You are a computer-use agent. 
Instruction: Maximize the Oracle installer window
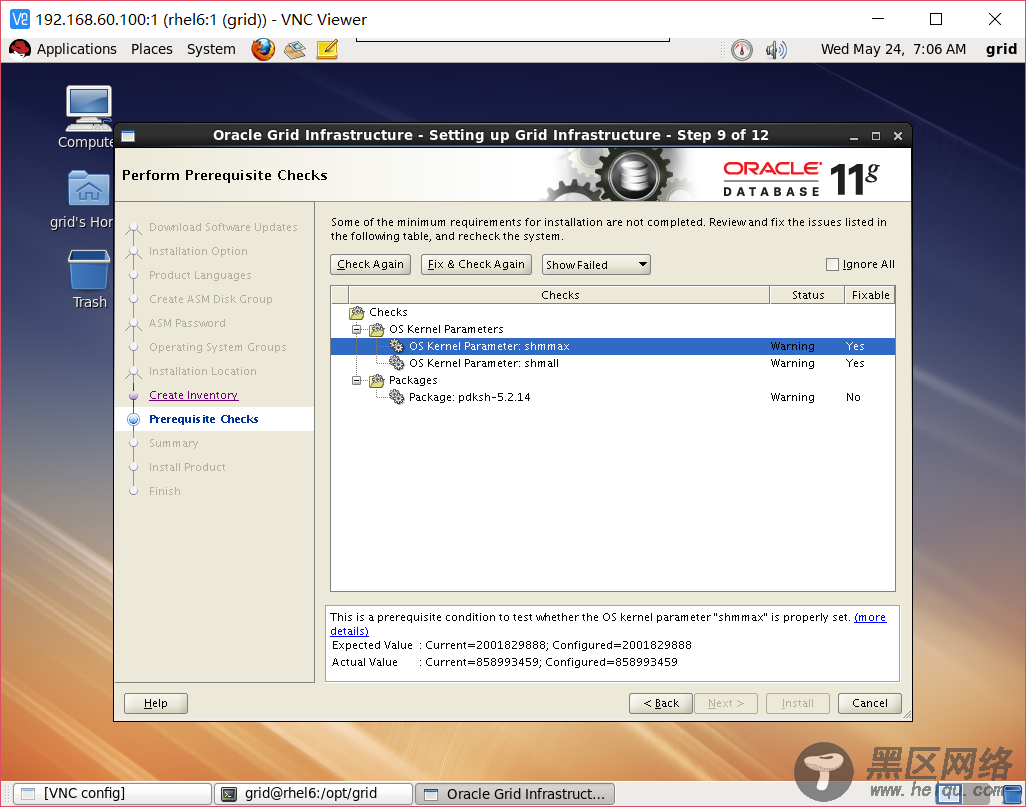(x=876, y=136)
